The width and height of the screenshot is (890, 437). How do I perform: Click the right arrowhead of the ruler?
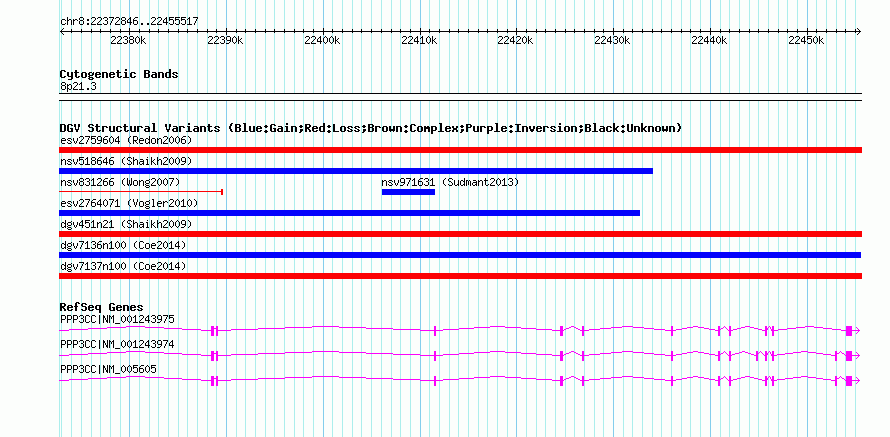pyautogui.click(x=859, y=31)
